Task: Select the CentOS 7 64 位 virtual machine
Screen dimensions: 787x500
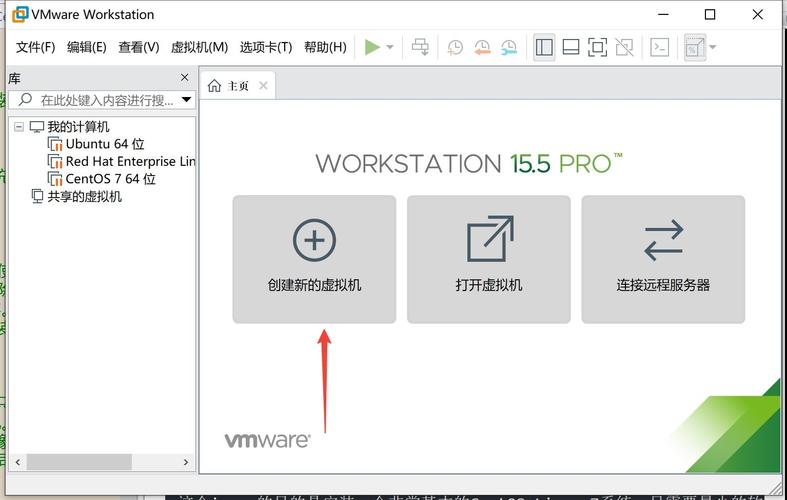Action: 110,179
